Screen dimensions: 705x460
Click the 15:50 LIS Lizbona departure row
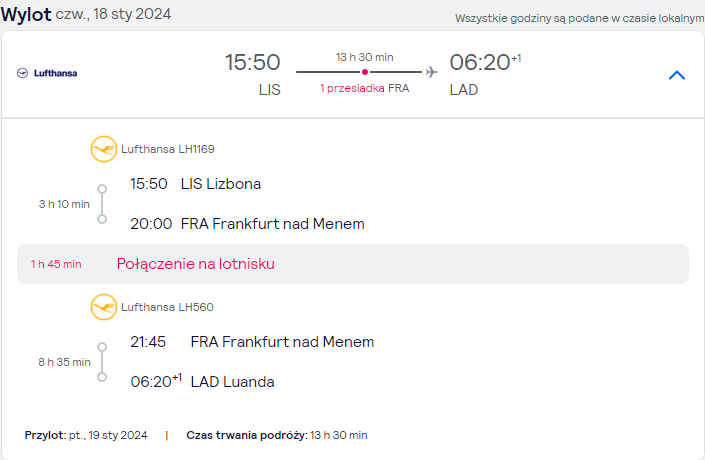[196, 184]
